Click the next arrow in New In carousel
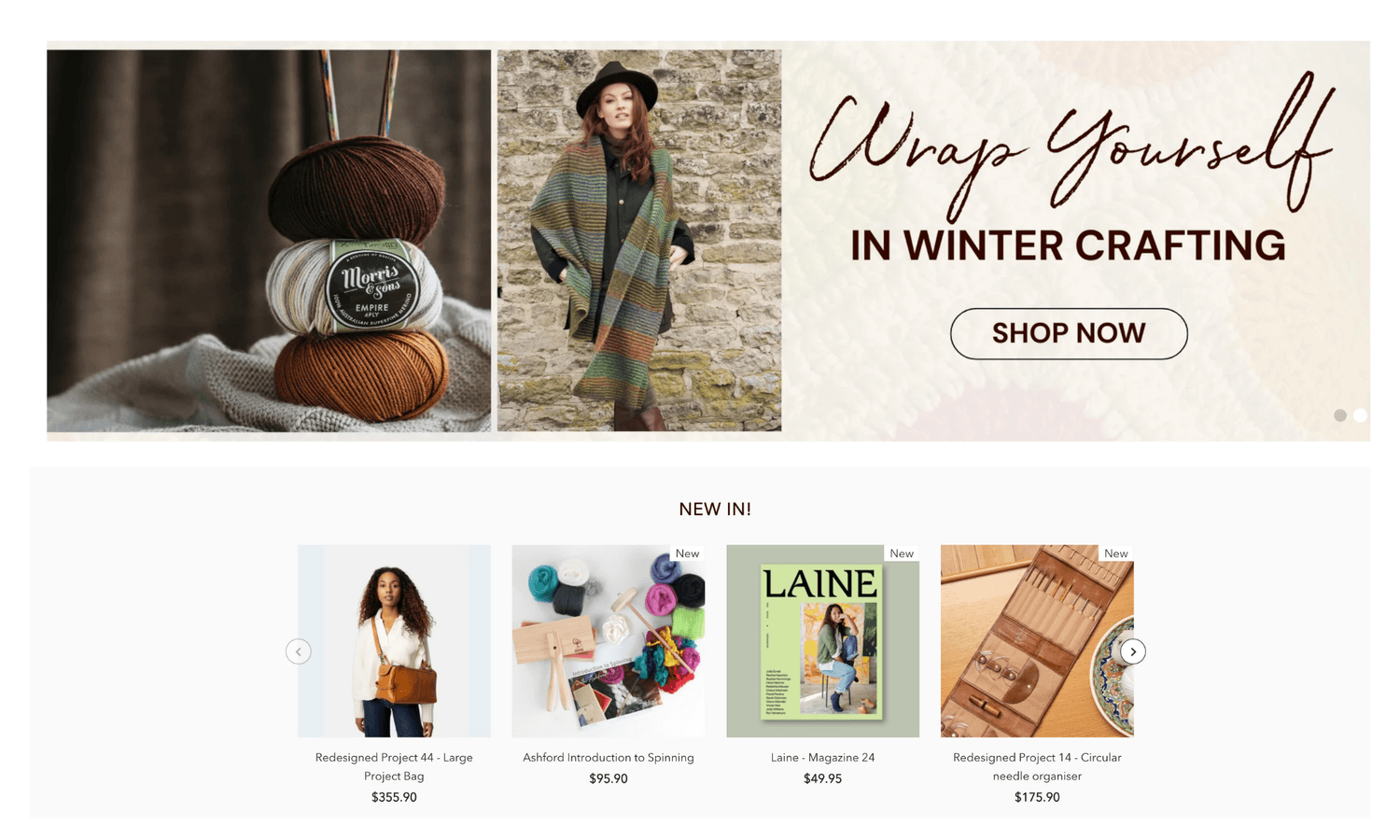 click(x=1133, y=651)
